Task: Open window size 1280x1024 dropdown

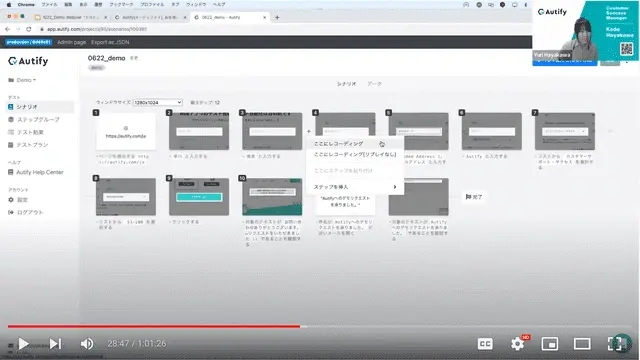Action: point(157,102)
